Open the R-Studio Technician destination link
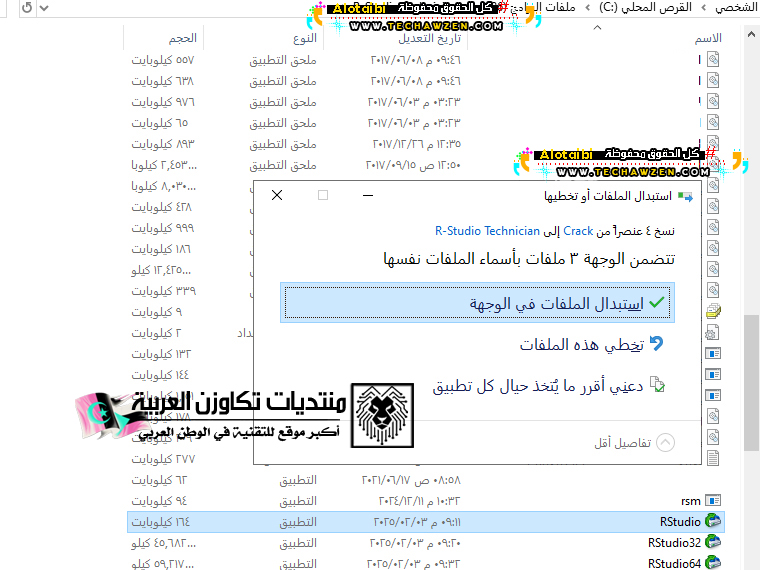 [487, 231]
